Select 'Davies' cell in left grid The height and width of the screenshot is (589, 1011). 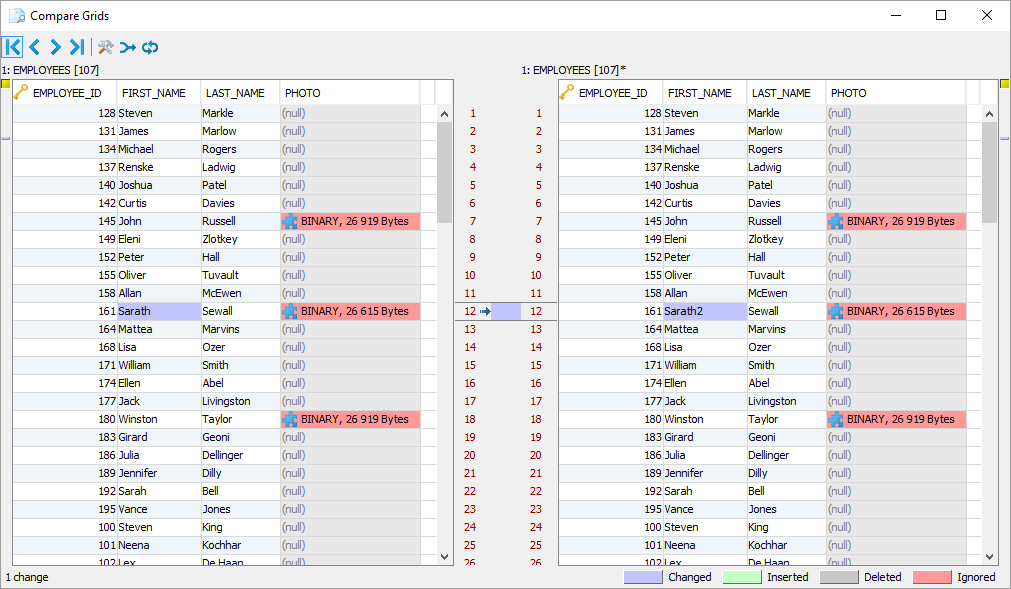pos(240,203)
